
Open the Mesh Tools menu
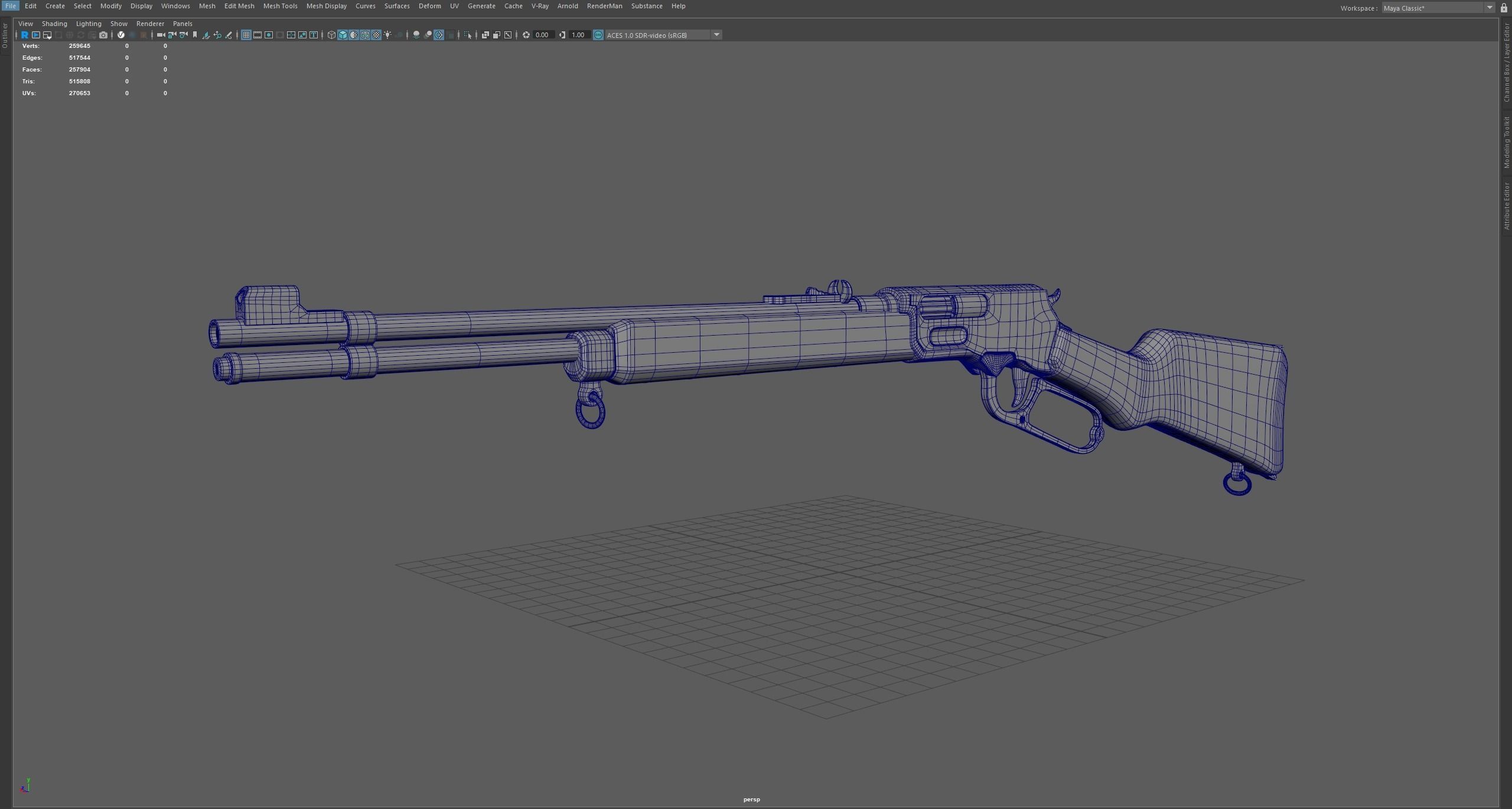click(280, 6)
